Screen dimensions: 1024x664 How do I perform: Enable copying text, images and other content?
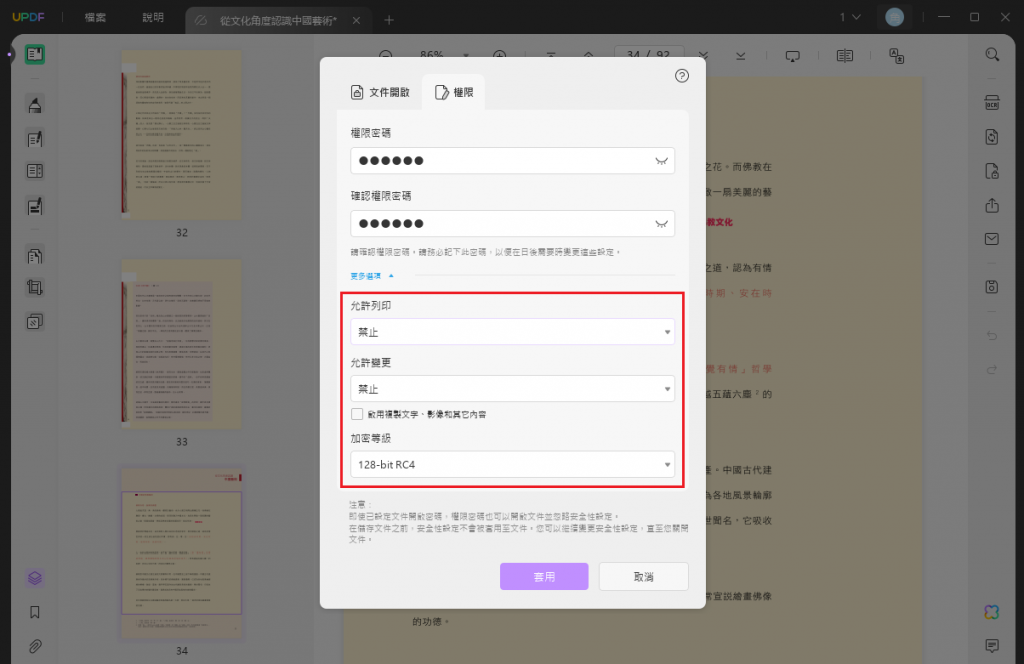[x=357, y=414]
